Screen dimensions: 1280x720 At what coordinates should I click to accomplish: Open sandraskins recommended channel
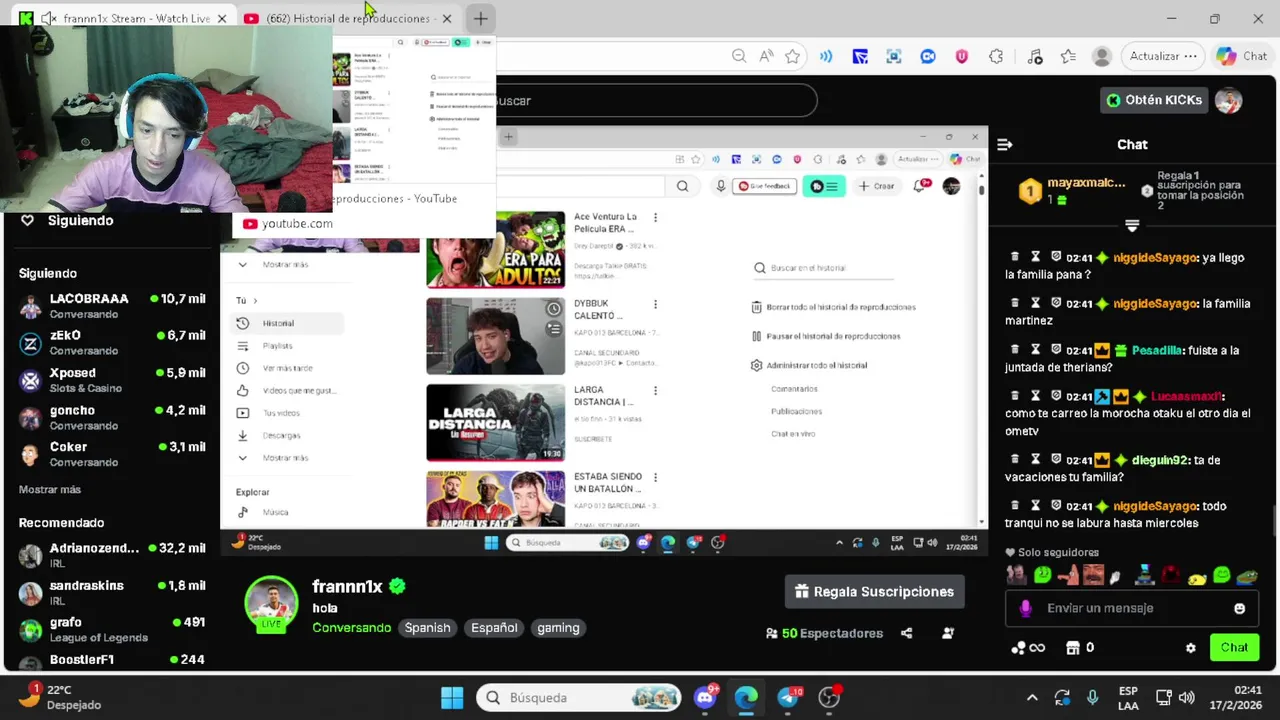click(112, 592)
